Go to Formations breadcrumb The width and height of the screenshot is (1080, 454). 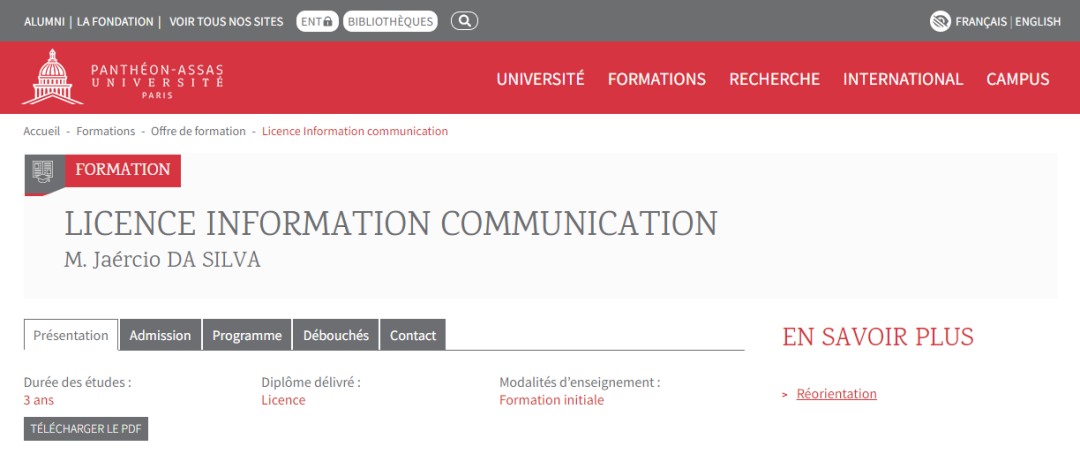pyautogui.click(x=105, y=131)
